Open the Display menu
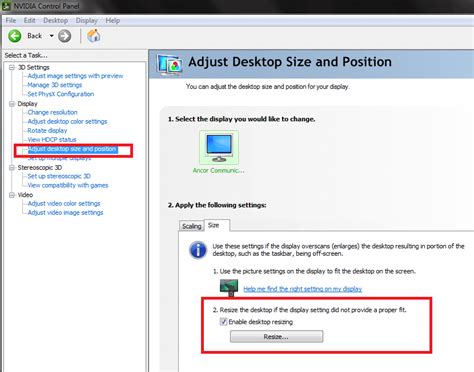This screenshot has height=372, width=474. [86, 21]
